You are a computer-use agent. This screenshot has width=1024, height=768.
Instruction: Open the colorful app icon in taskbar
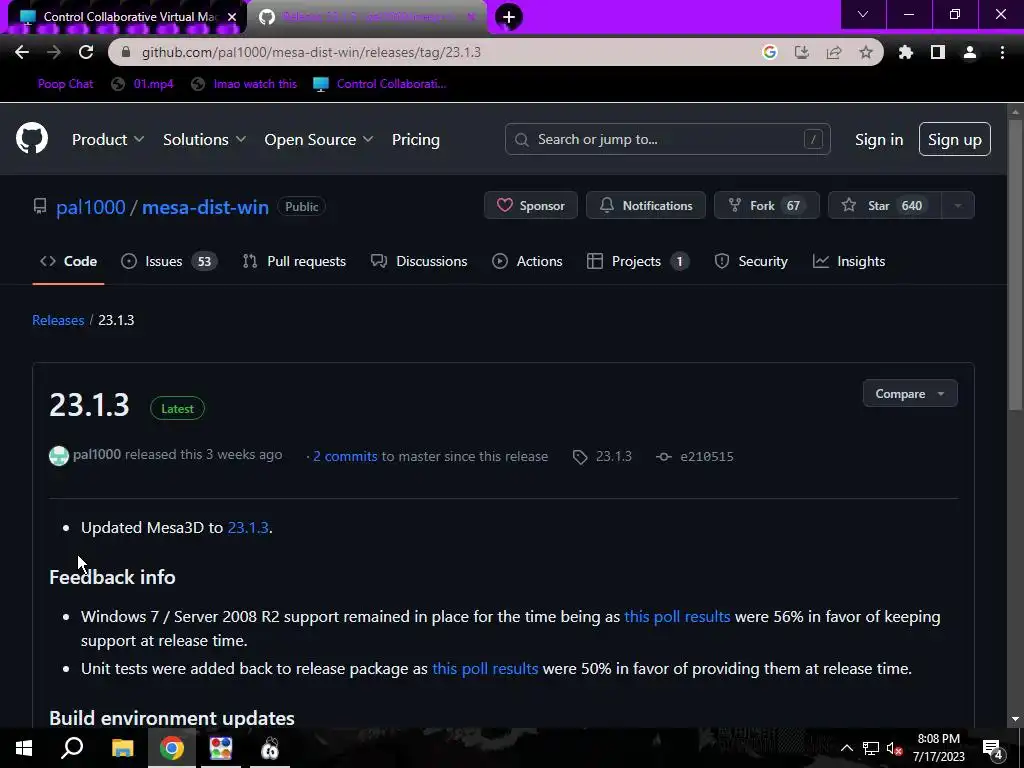[221, 748]
